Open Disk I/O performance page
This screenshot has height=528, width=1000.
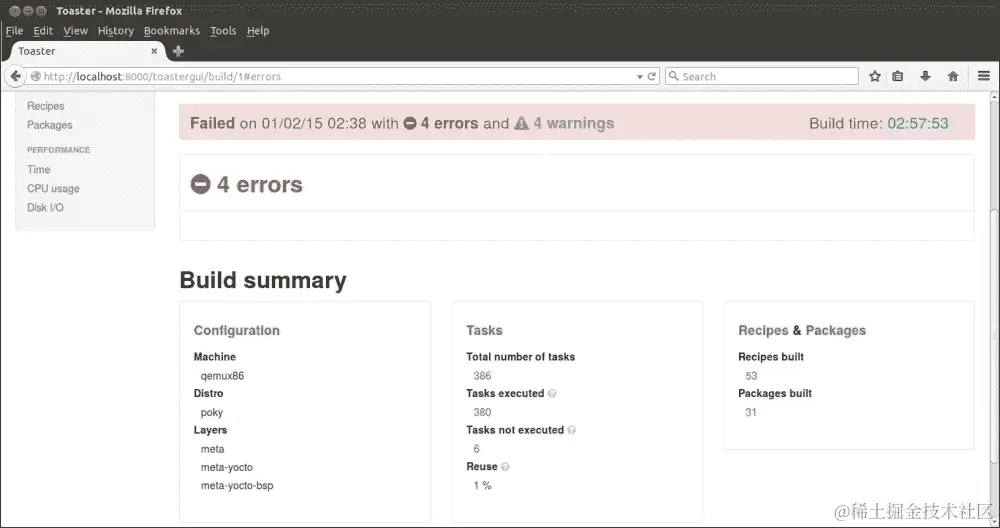click(x=45, y=207)
